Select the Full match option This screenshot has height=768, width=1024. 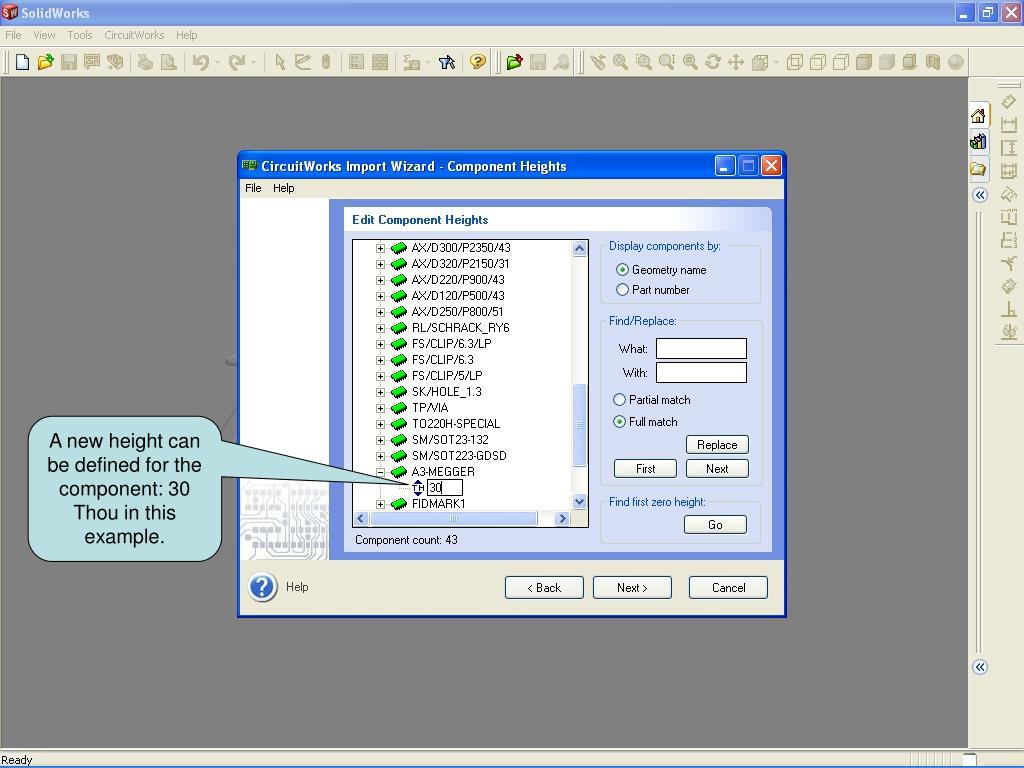point(619,422)
